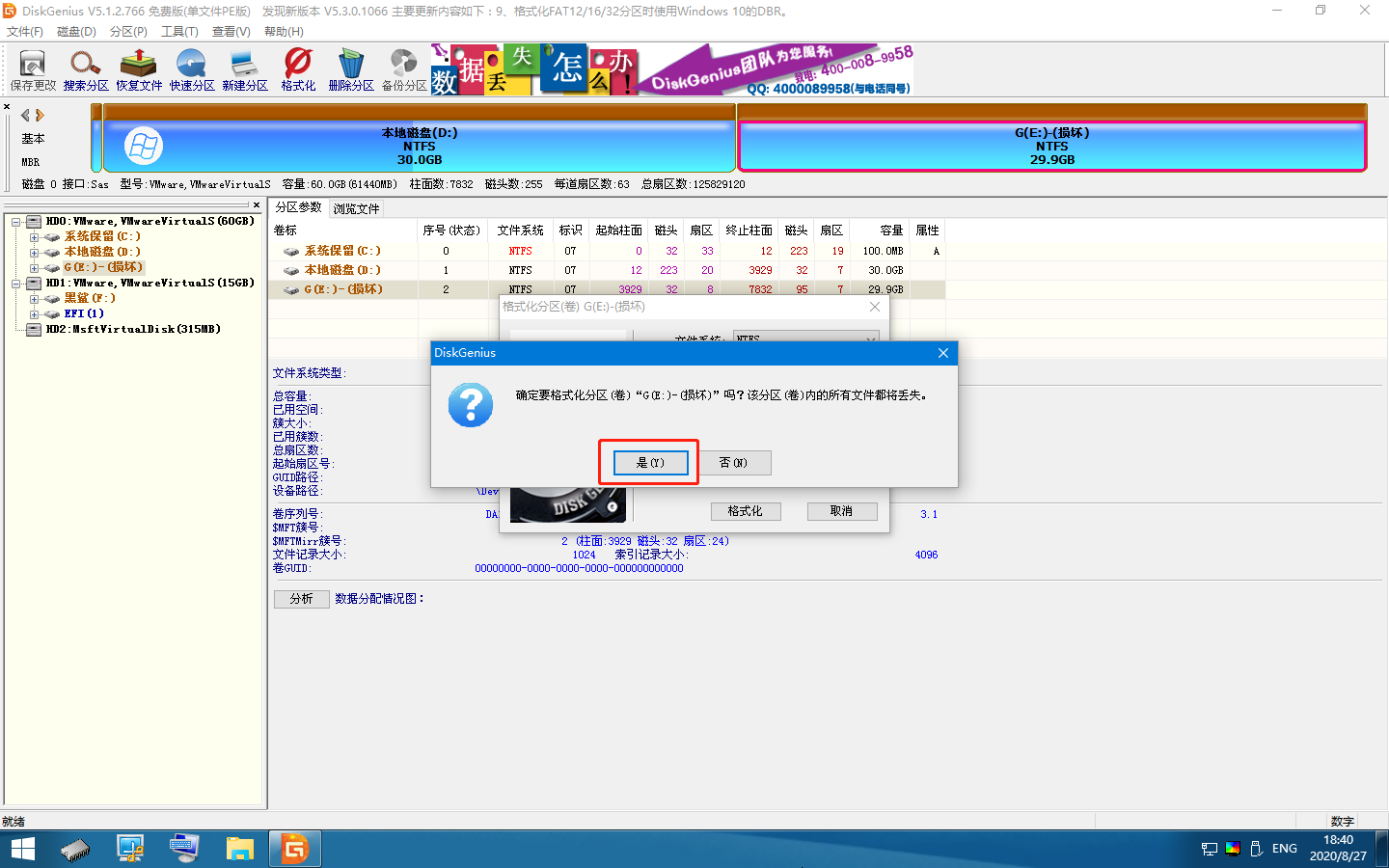
Task: Open the Help (帮助) menu
Action: [284, 32]
